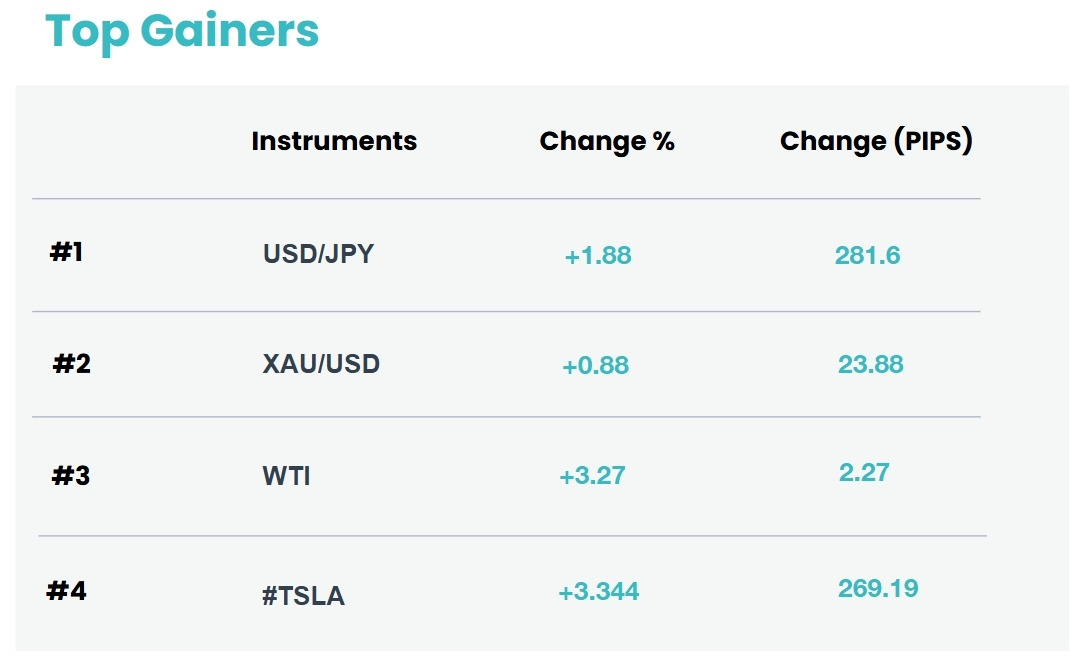Select the Change (PIPS) column header

click(x=876, y=141)
